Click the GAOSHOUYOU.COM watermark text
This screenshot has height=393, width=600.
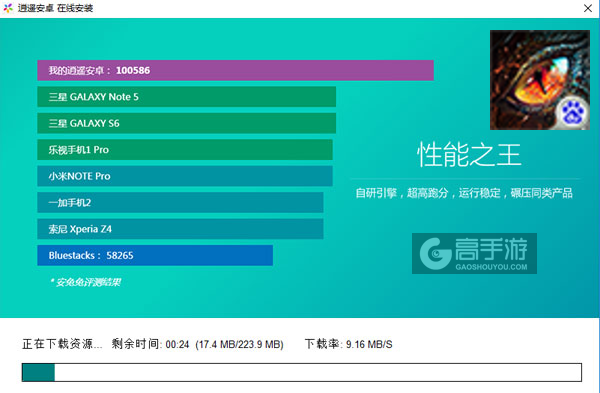[491, 267]
